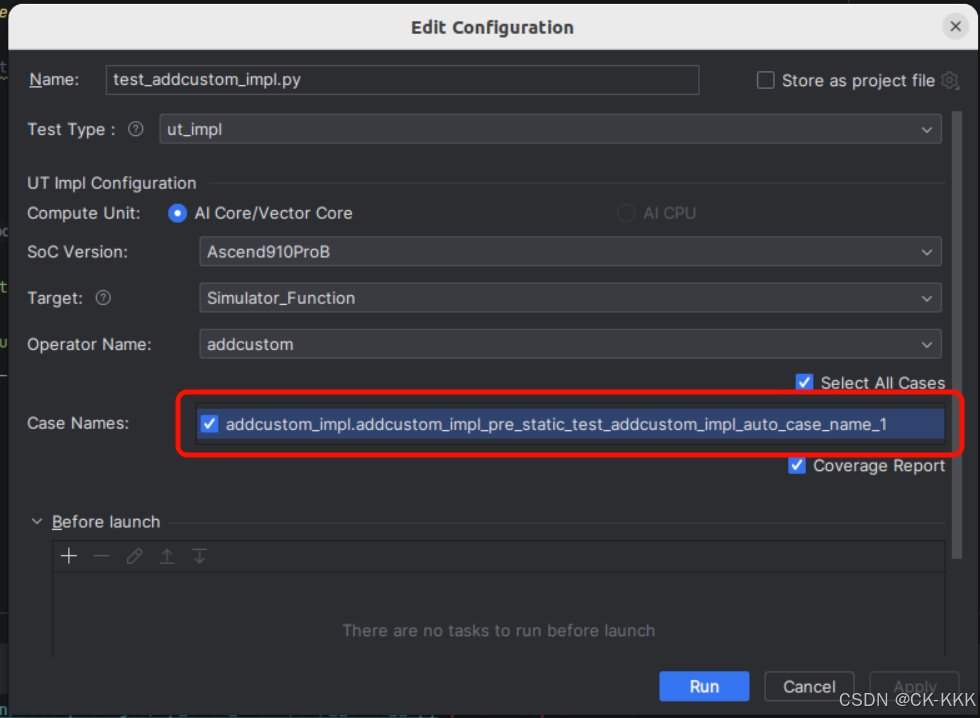Click the edit task pencil icon

[134, 556]
